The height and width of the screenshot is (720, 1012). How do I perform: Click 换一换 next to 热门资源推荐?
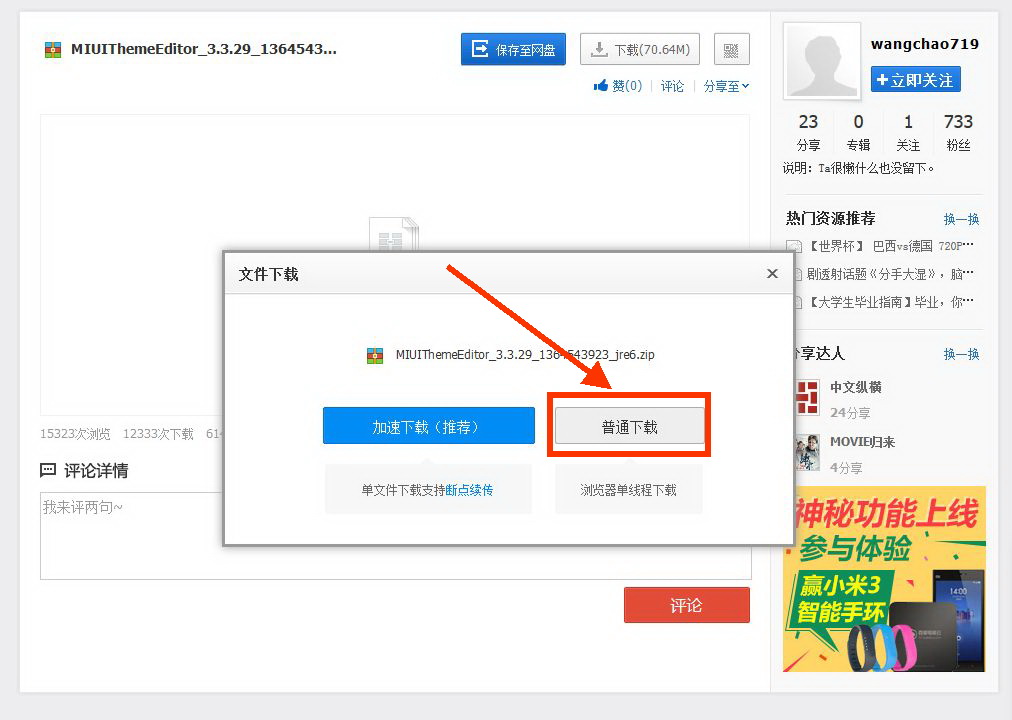[x=961, y=219]
